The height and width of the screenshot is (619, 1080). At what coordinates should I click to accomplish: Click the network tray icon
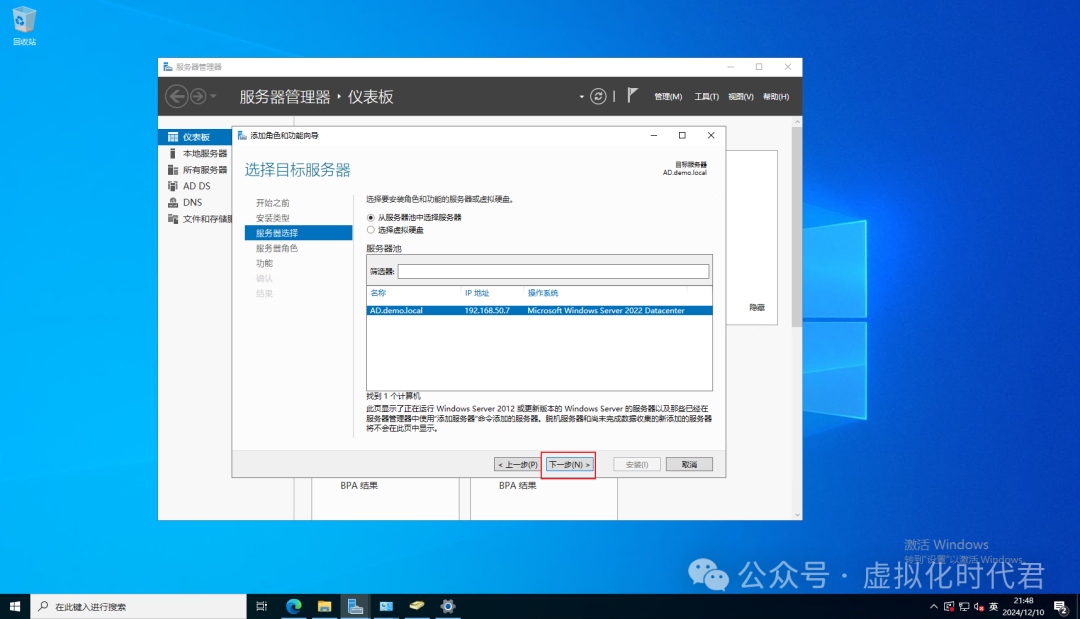pos(964,607)
